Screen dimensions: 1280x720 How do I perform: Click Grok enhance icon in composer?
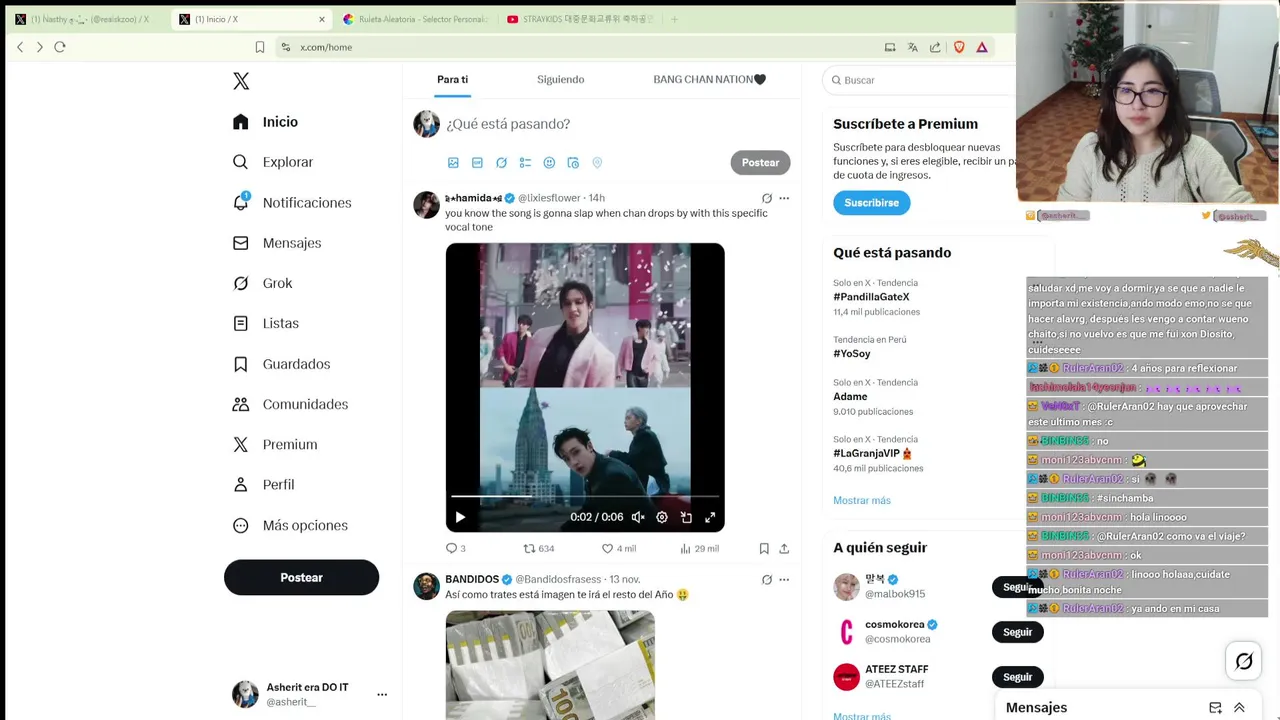click(x=501, y=163)
